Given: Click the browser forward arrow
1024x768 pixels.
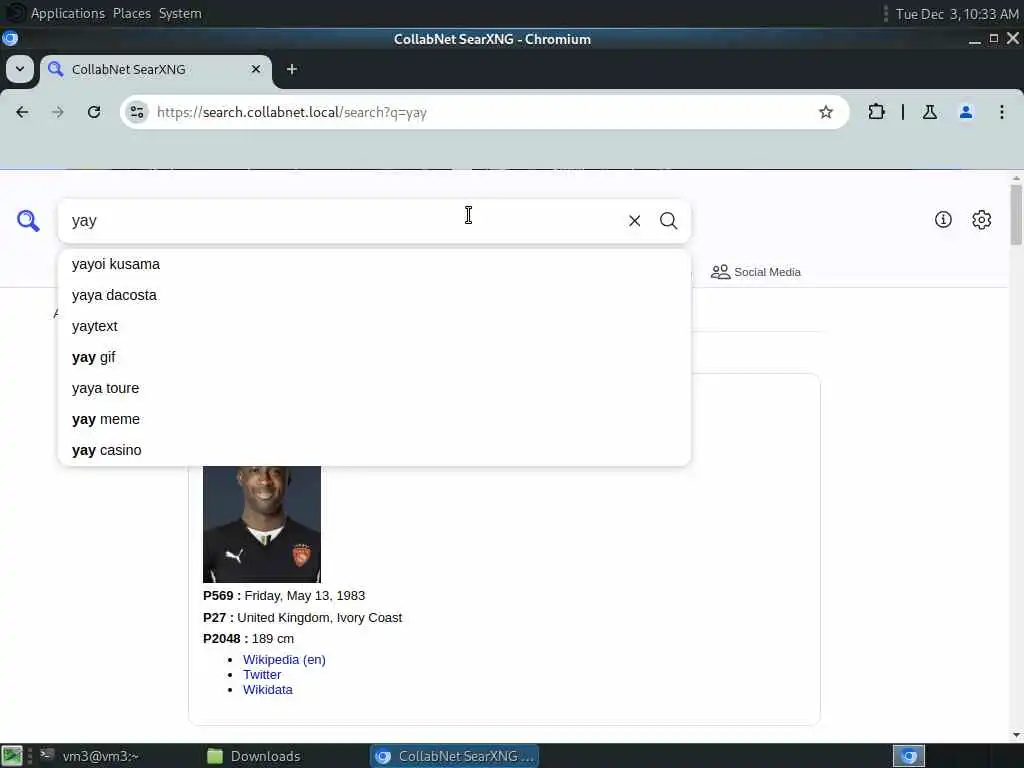Looking at the screenshot, I should coord(57,112).
